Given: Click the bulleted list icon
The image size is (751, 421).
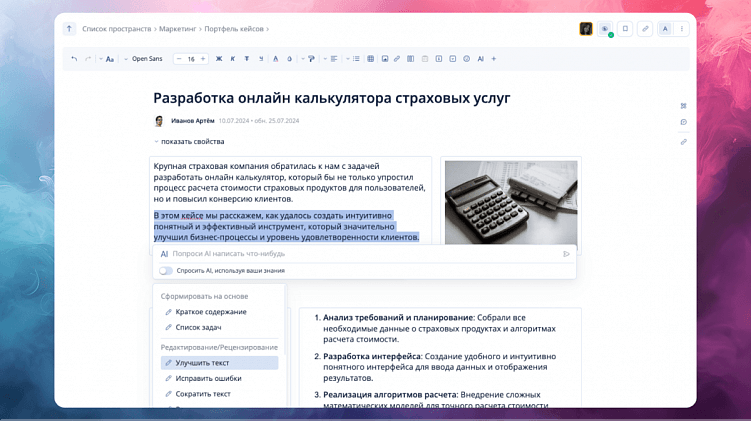Looking at the screenshot, I should (356, 59).
